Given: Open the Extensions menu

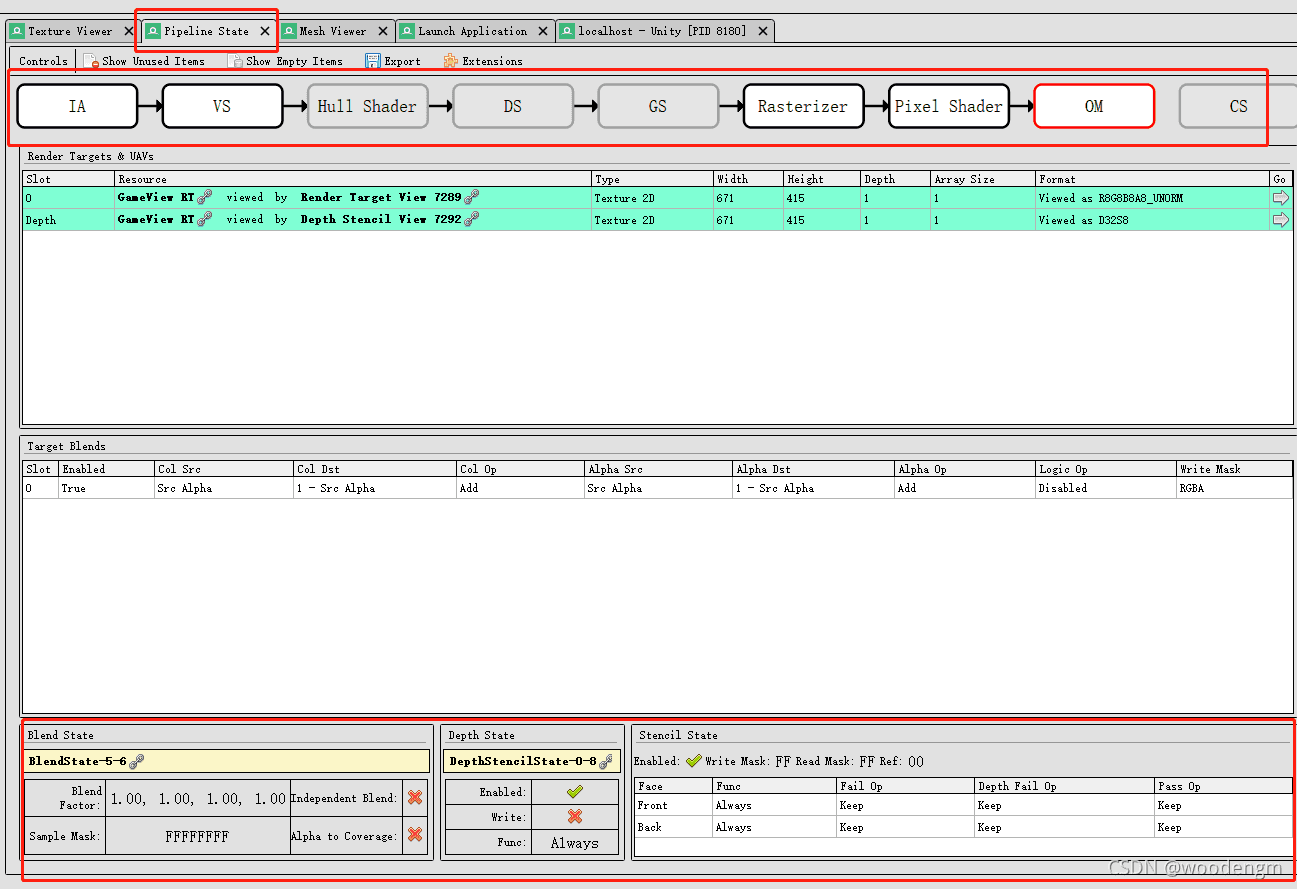Looking at the screenshot, I should [x=483, y=61].
